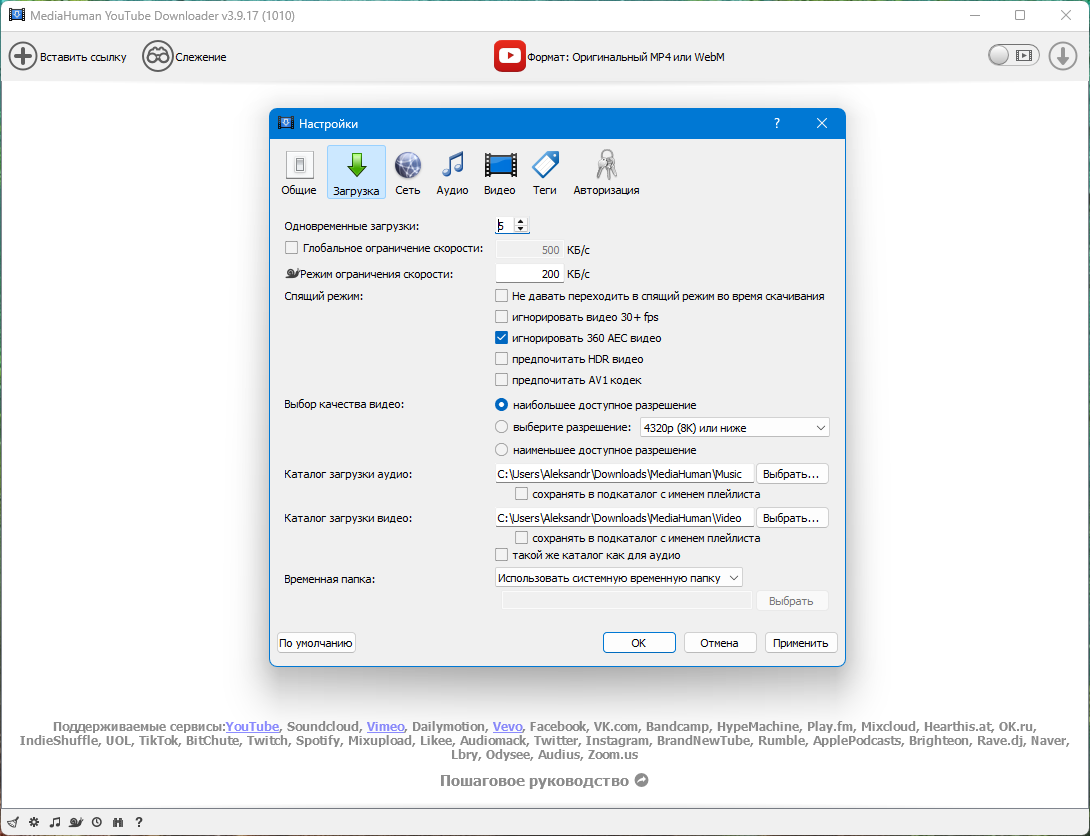Click the download-all arrow icon at top right
This screenshot has width=1090, height=836.
pyautogui.click(x=1063, y=56)
